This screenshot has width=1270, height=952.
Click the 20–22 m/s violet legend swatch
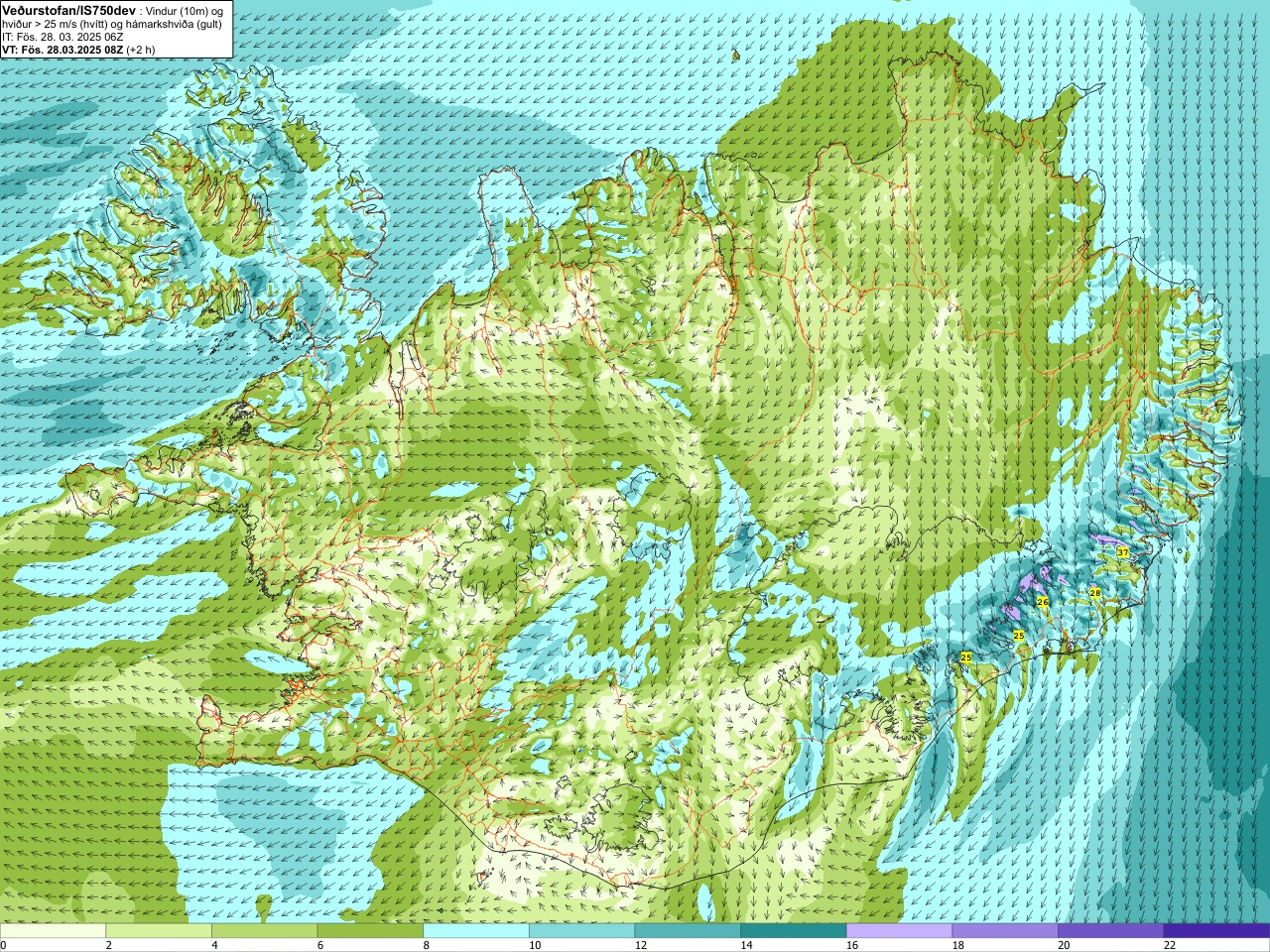click(1111, 931)
